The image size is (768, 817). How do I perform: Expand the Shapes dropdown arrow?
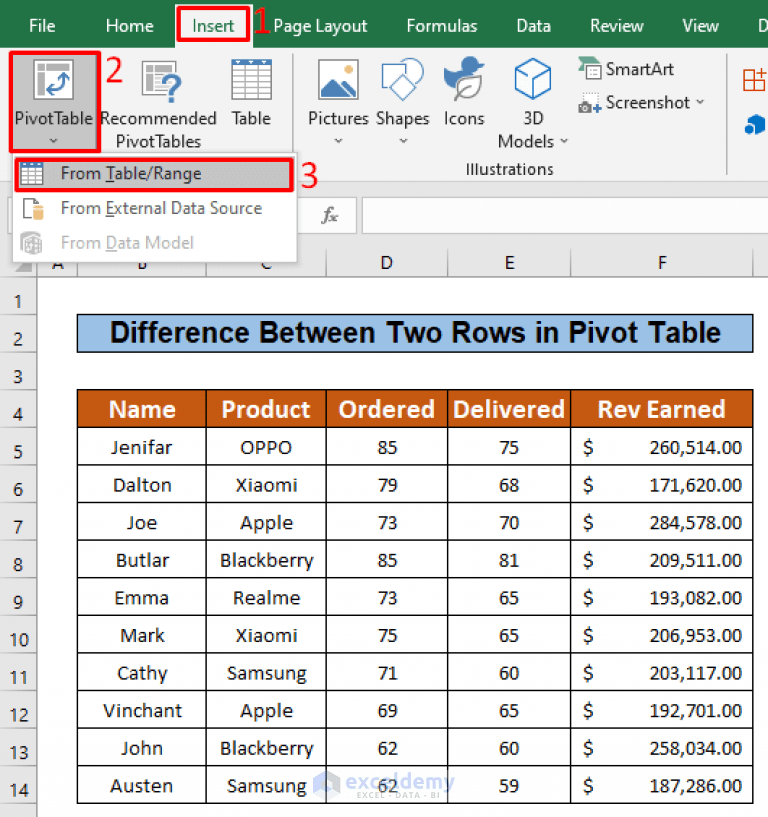[403, 141]
